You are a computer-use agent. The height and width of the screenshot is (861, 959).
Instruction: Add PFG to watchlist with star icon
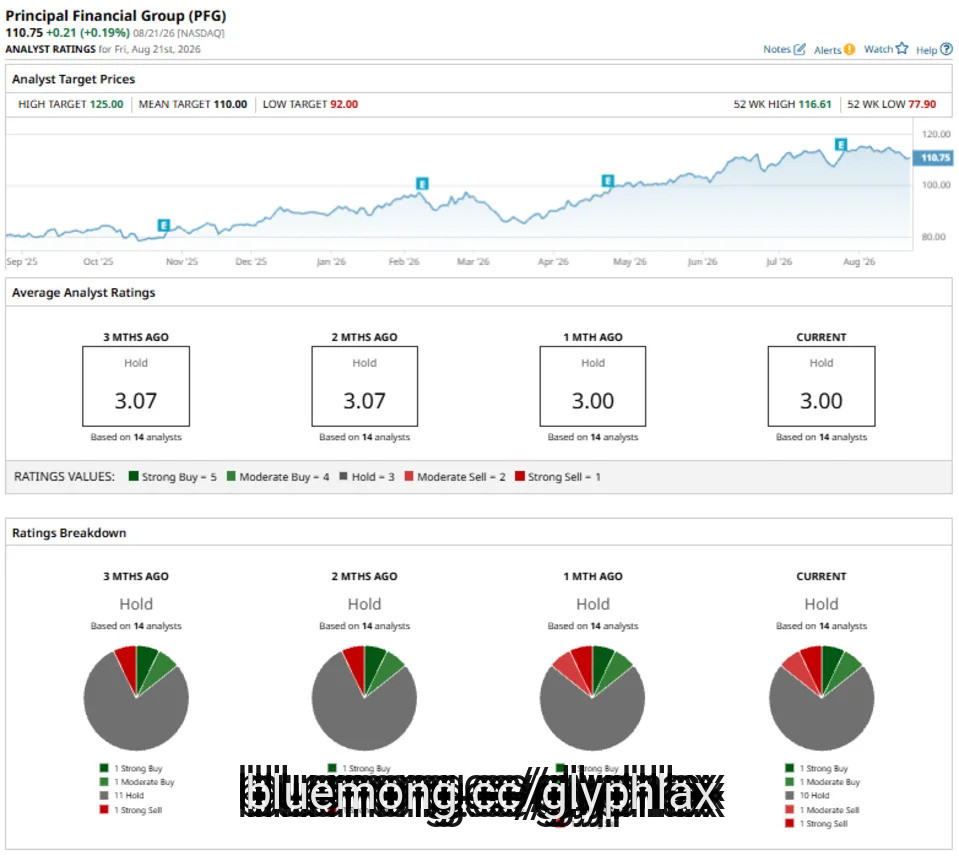pyautogui.click(x=902, y=48)
